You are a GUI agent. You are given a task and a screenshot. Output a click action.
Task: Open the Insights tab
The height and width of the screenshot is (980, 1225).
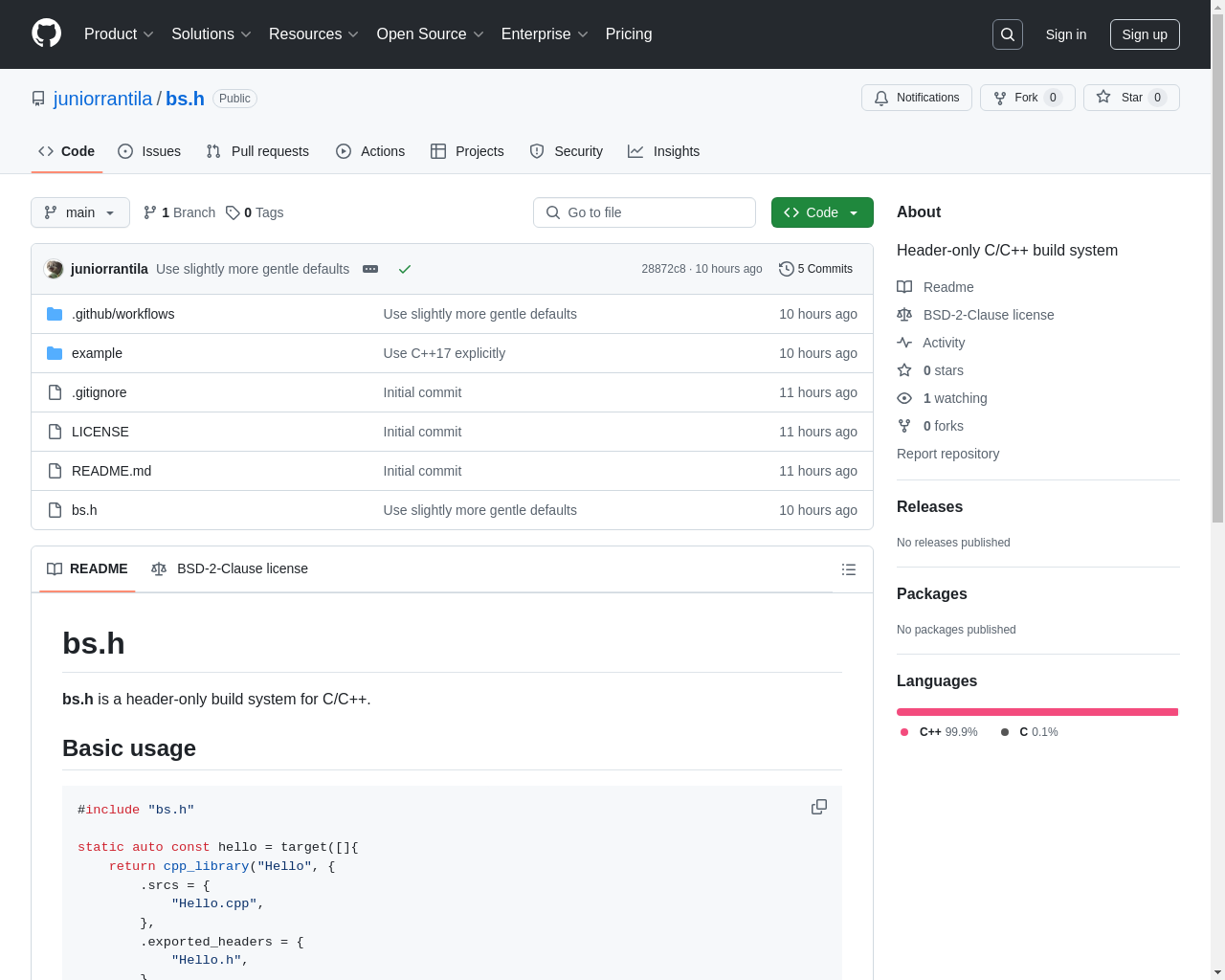coord(663,151)
